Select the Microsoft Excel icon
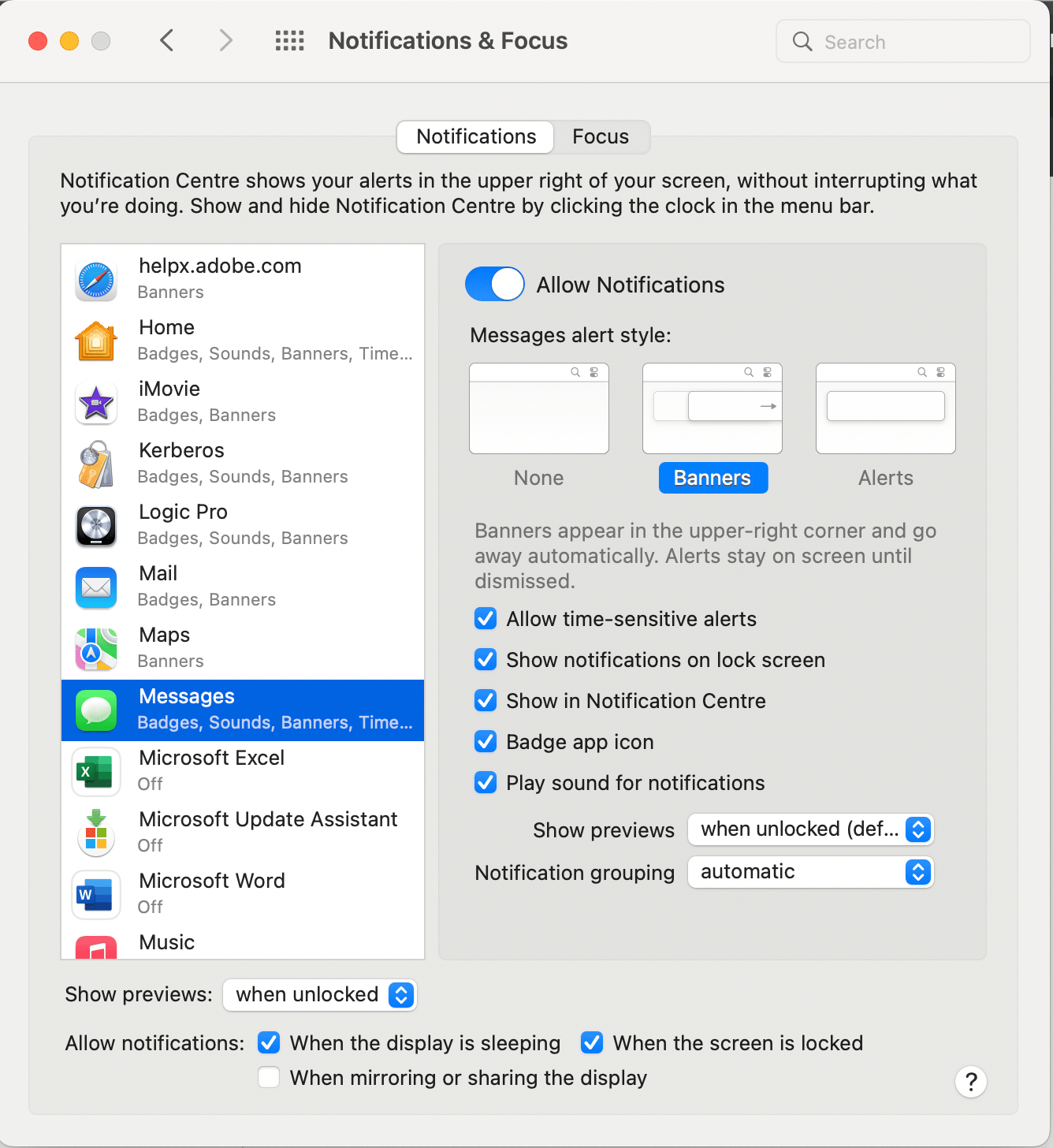The image size is (1053, 1148). click(x=95, y=772)
